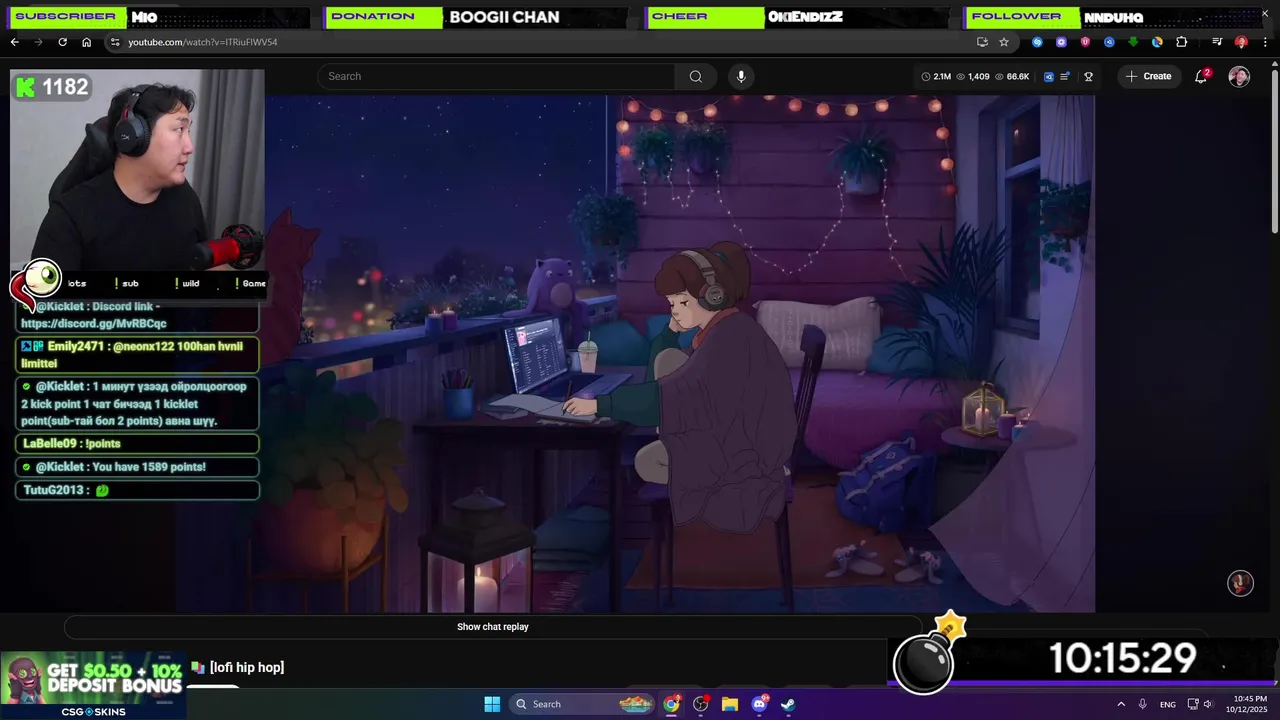Click the [lofi hip hop] video title

coord(247,667)
